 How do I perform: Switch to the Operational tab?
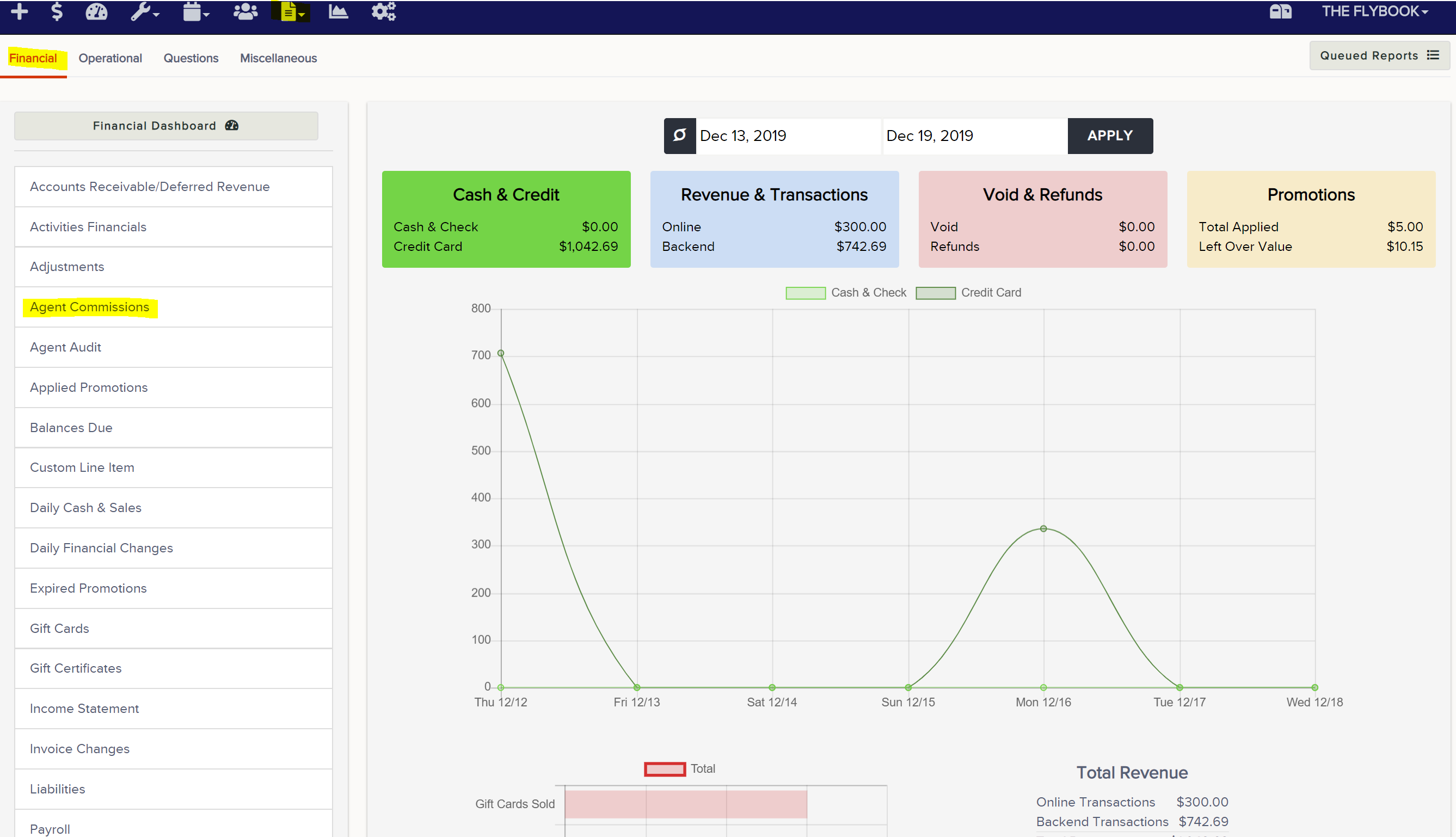(x=110, y=58)
